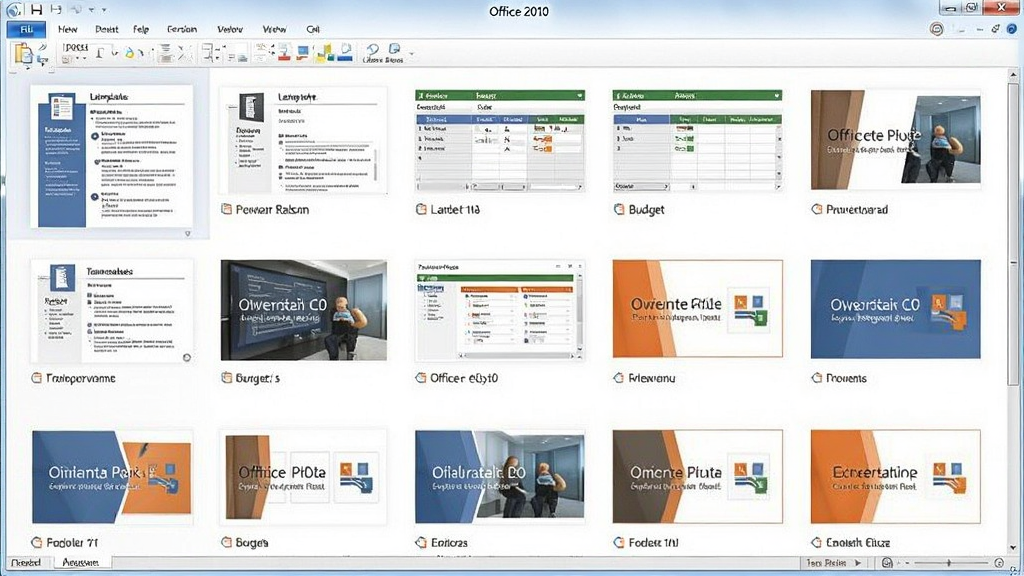
Task: Select the Prowert Ralson document thumbnail
Action: click(x=303, y=140)
